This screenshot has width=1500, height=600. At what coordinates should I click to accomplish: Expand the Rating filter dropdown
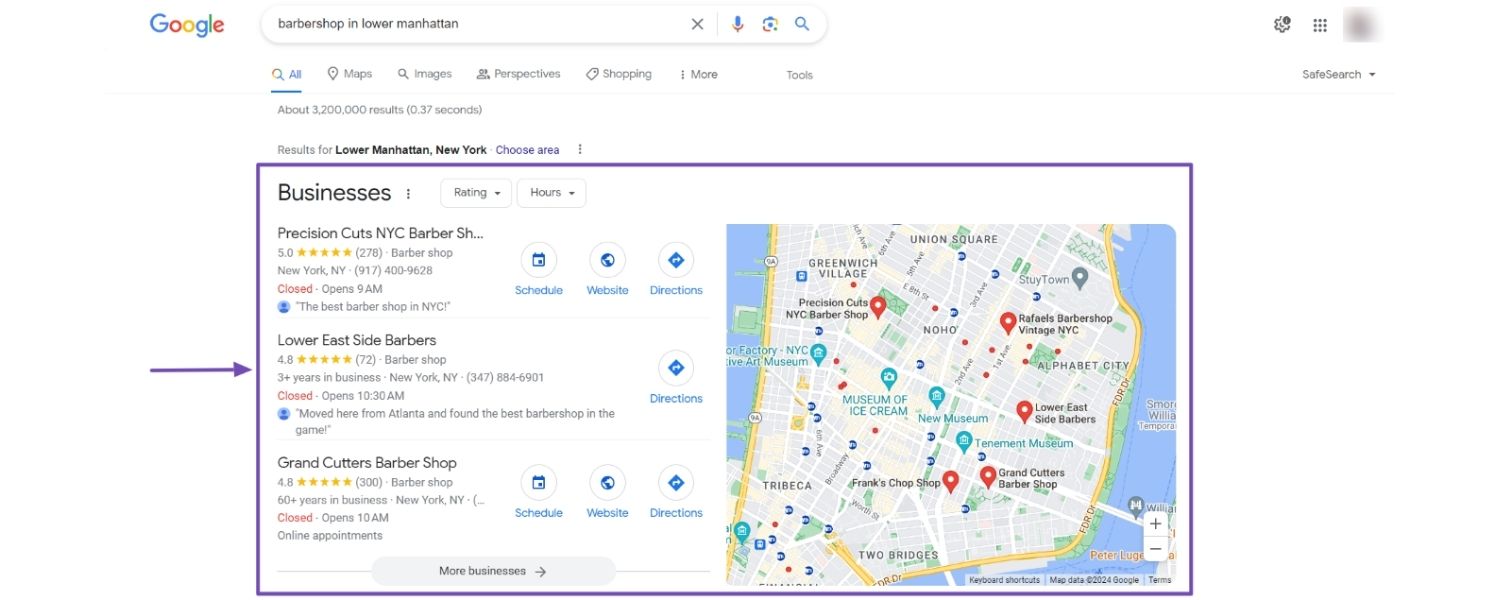coord(476,193)
